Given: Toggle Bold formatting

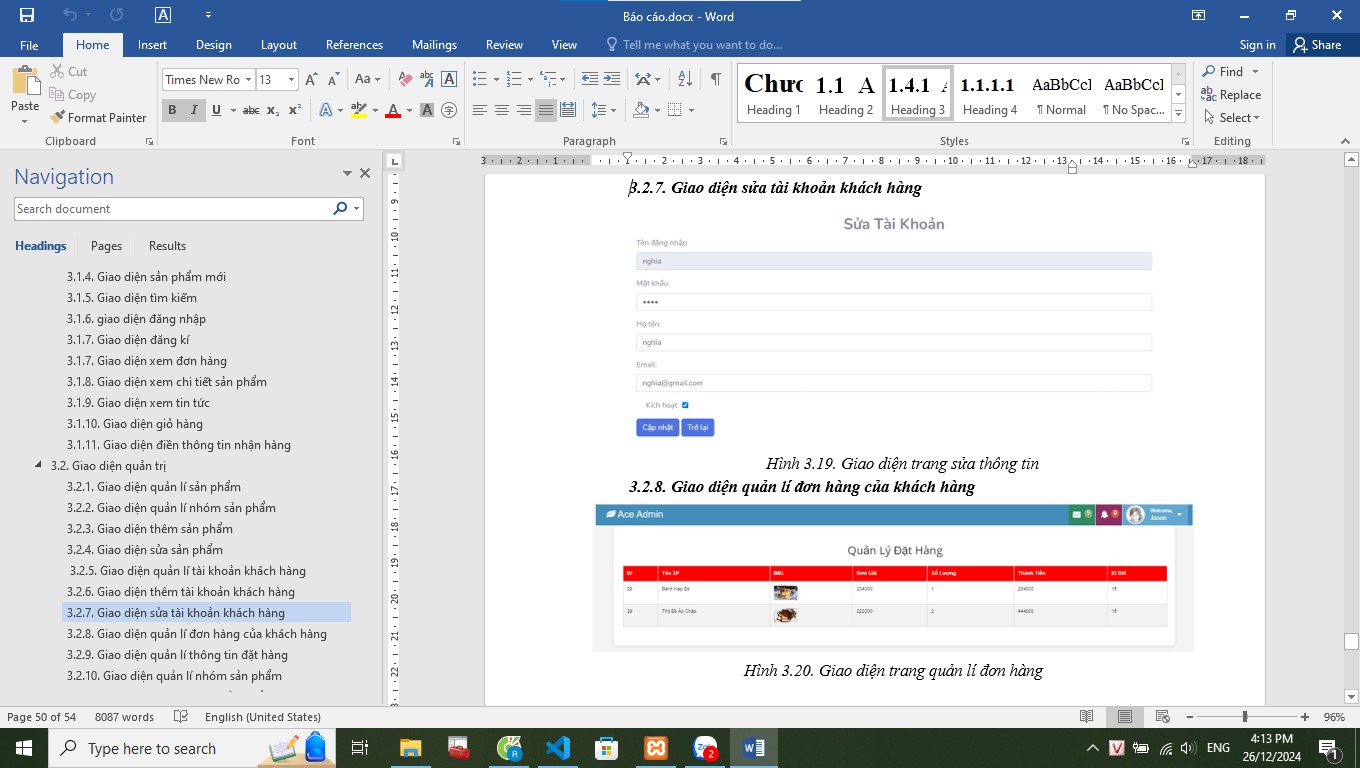Looking at the screenshot, I should (x=172, y=110).
